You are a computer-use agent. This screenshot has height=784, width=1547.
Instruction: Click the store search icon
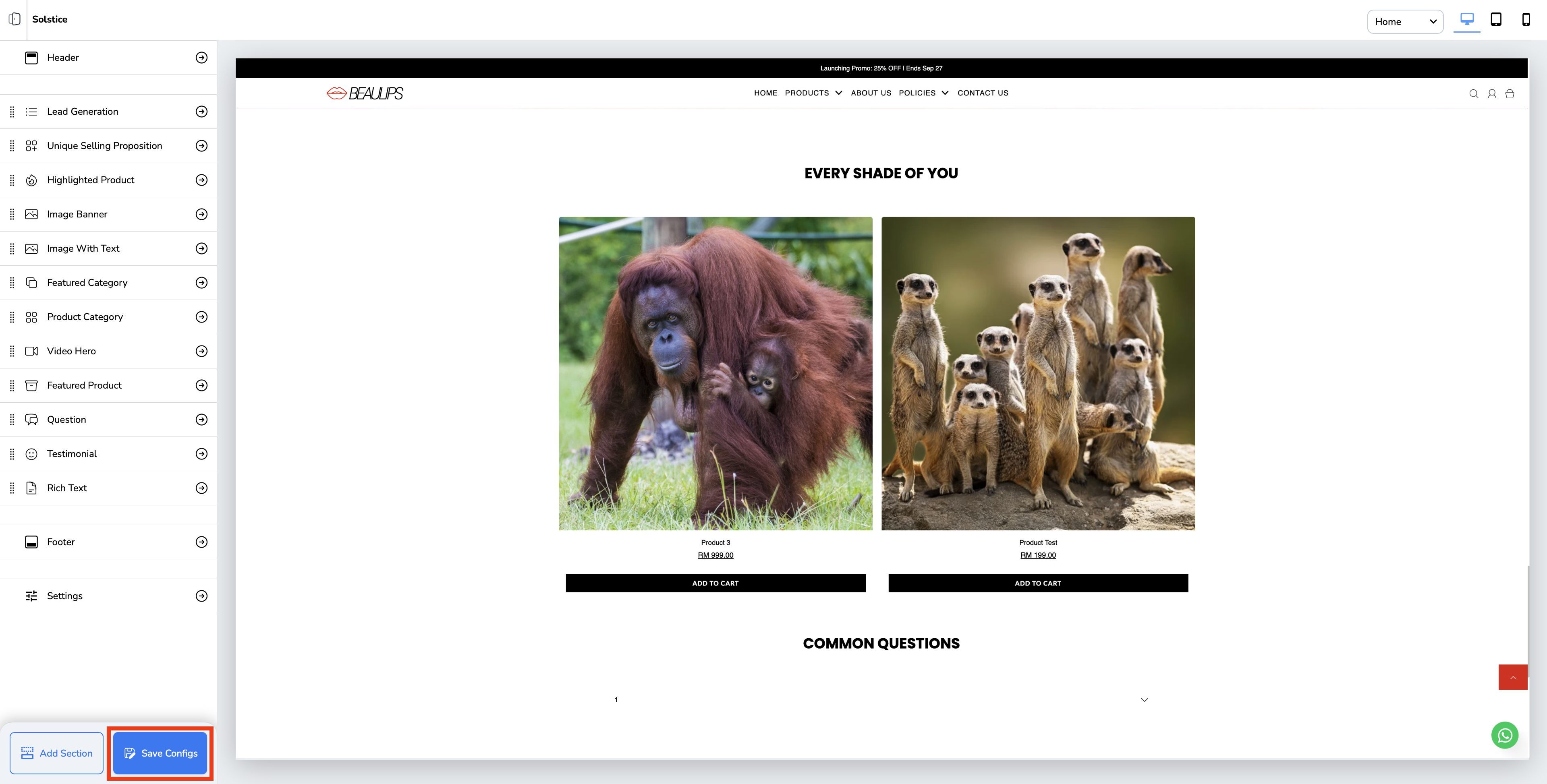1473,94
